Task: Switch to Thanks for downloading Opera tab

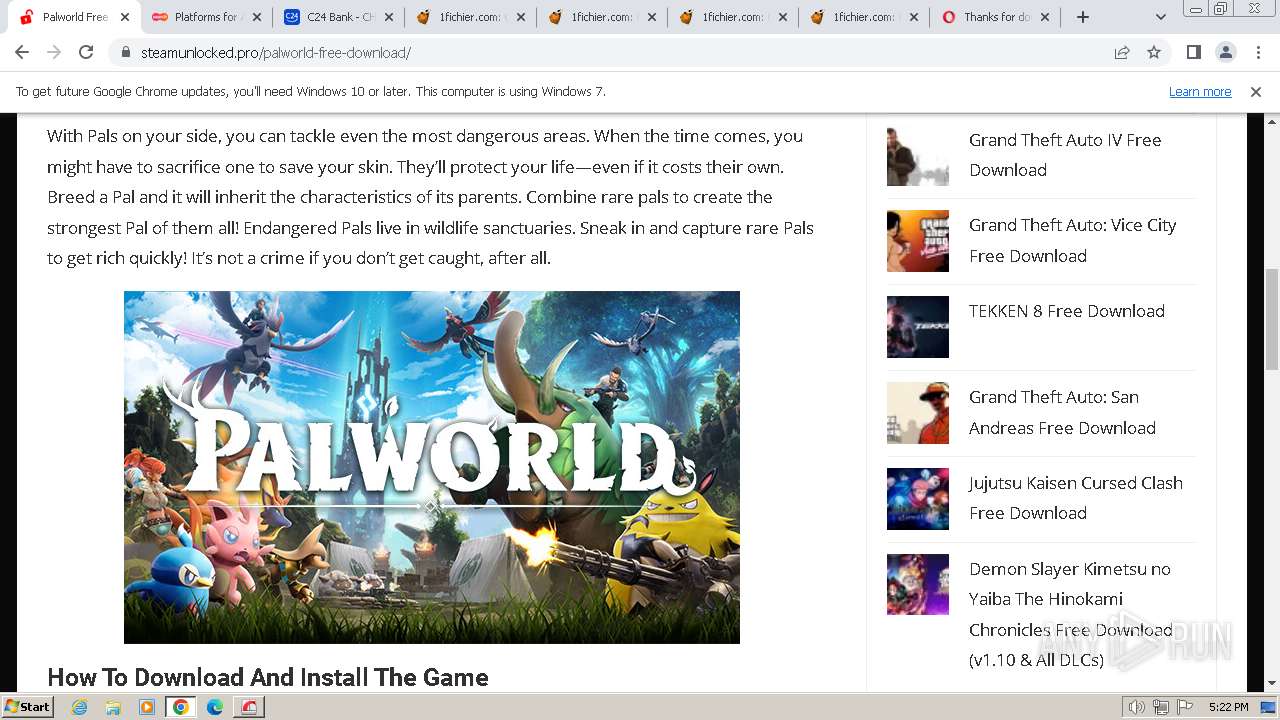Action: coord(996,17)
